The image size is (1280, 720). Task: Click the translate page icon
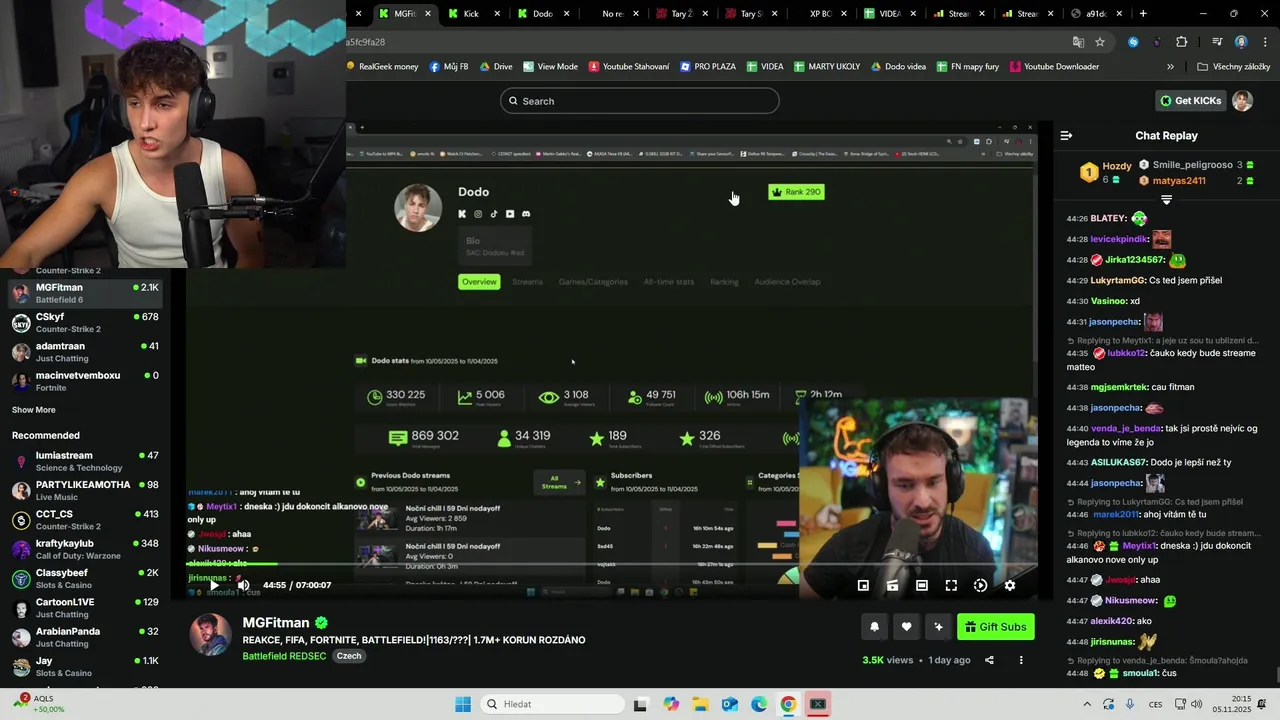1078,42
